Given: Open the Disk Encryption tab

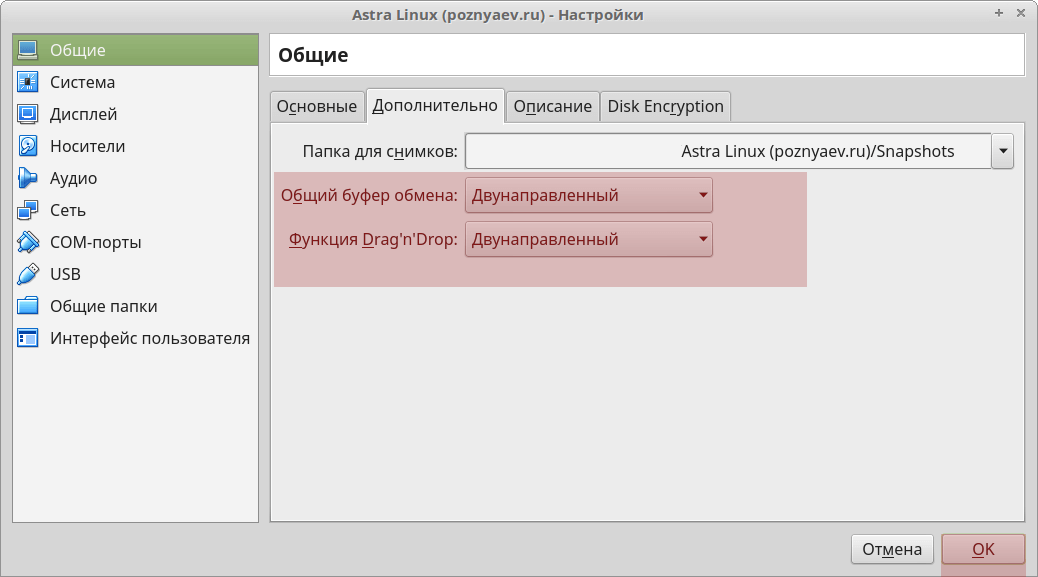Looking at the screenshot, I should [665, 107].
